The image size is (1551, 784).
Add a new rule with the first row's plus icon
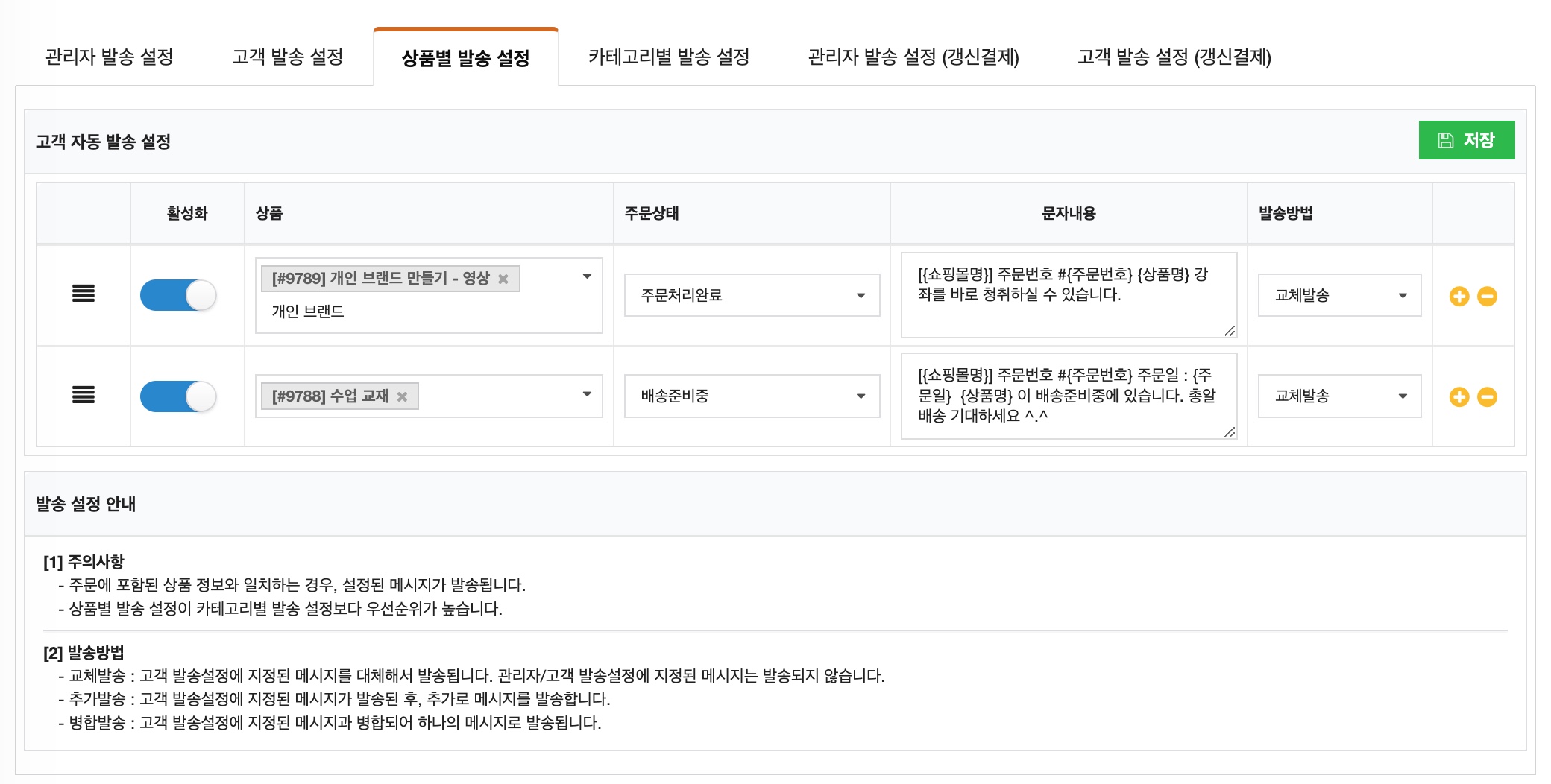1460,295
